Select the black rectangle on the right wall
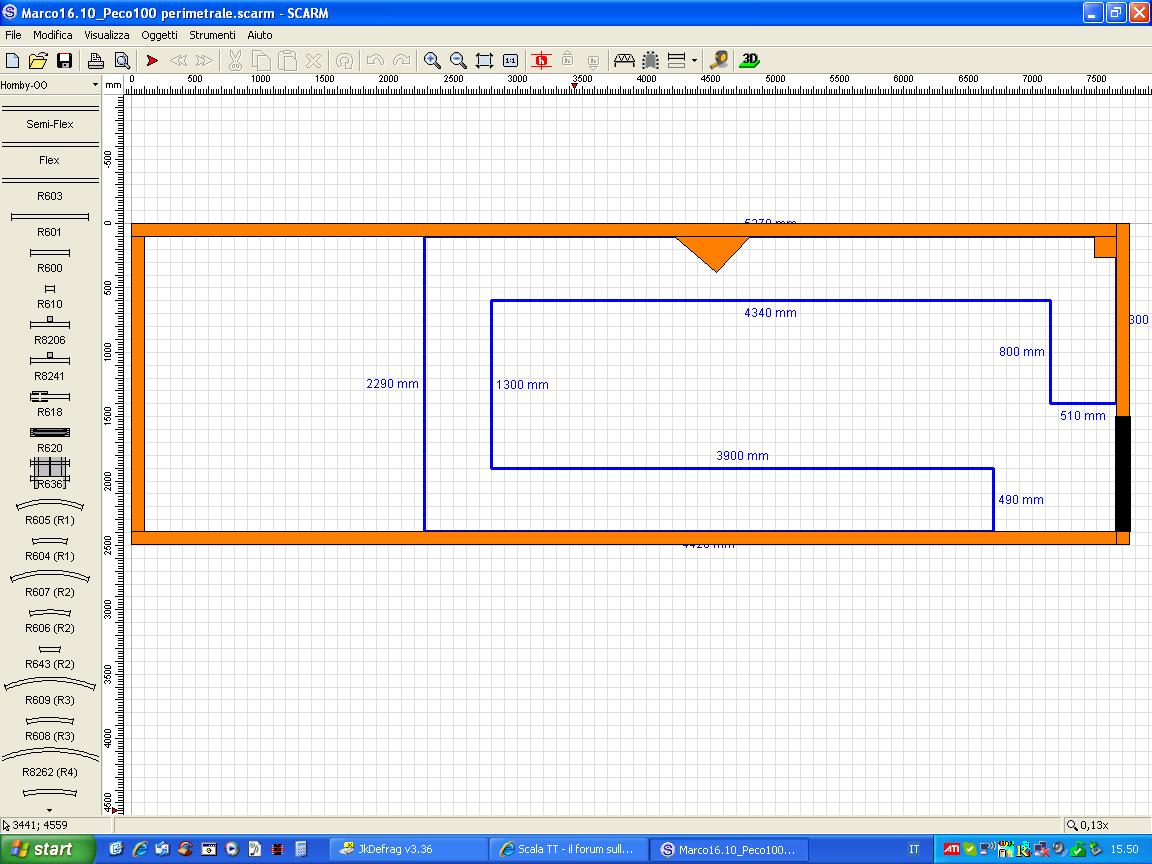The height and width of the screenshot is (864, 1152). pos(1123,473)
